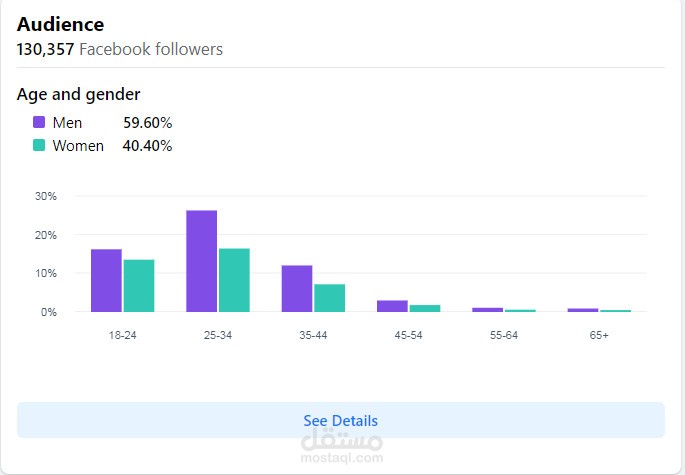Click the Audience heading

coord(60,25)
